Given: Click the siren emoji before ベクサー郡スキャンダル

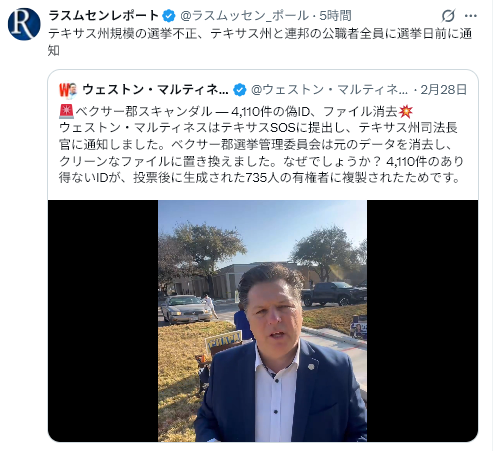Looking at the screenshot, I should click(x=66, y=111).
